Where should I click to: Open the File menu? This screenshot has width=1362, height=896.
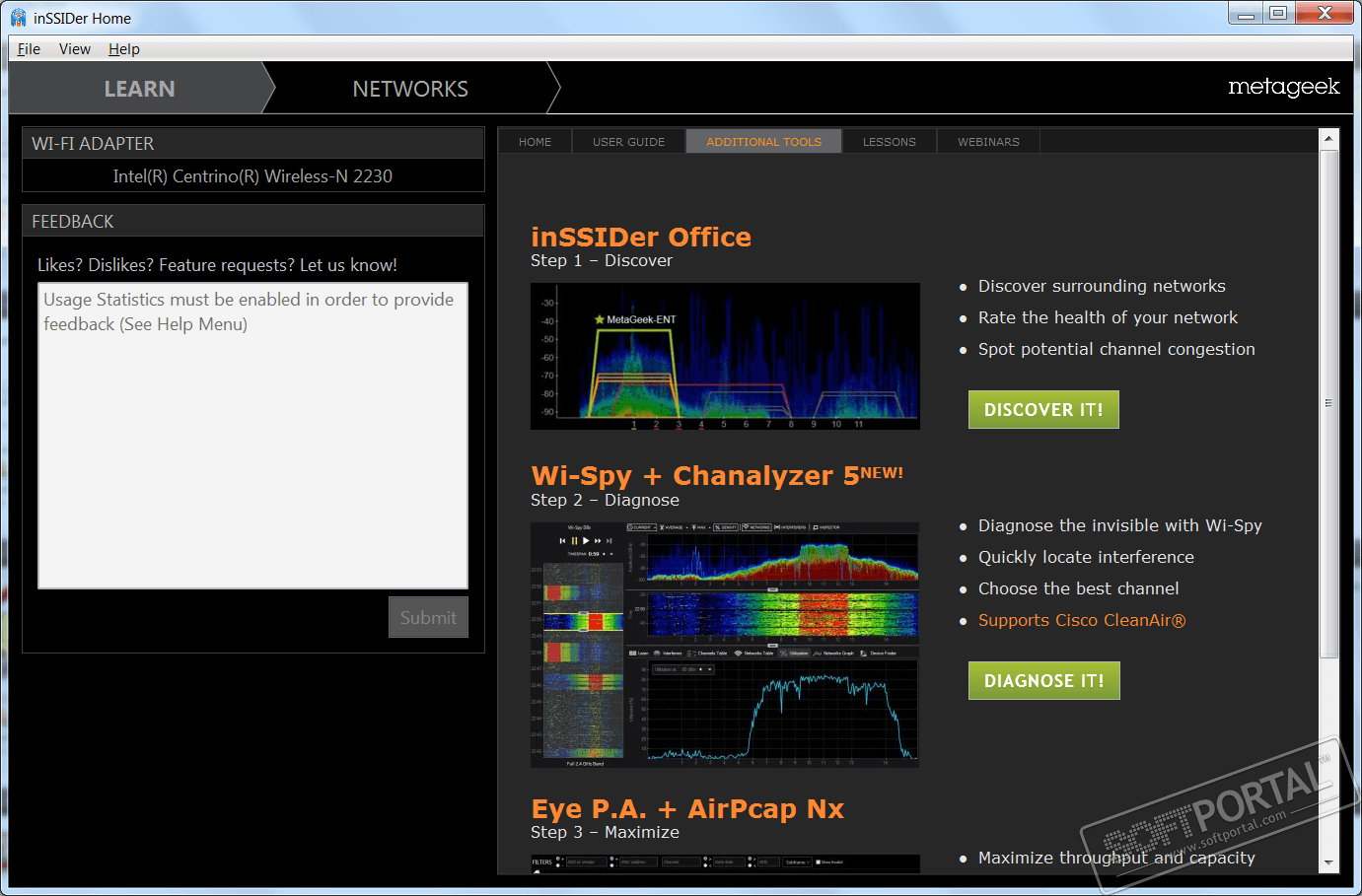29,49
